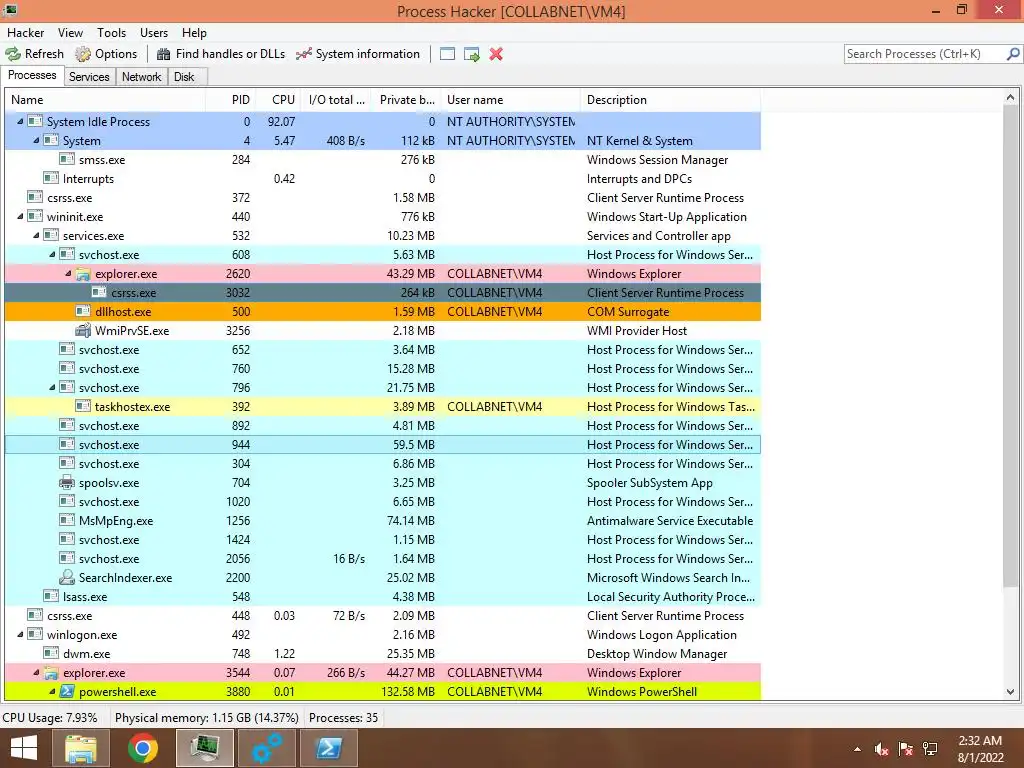Click the Windows Start button
The width and height of the screenshot is (1024, 768).
(24, 748)
